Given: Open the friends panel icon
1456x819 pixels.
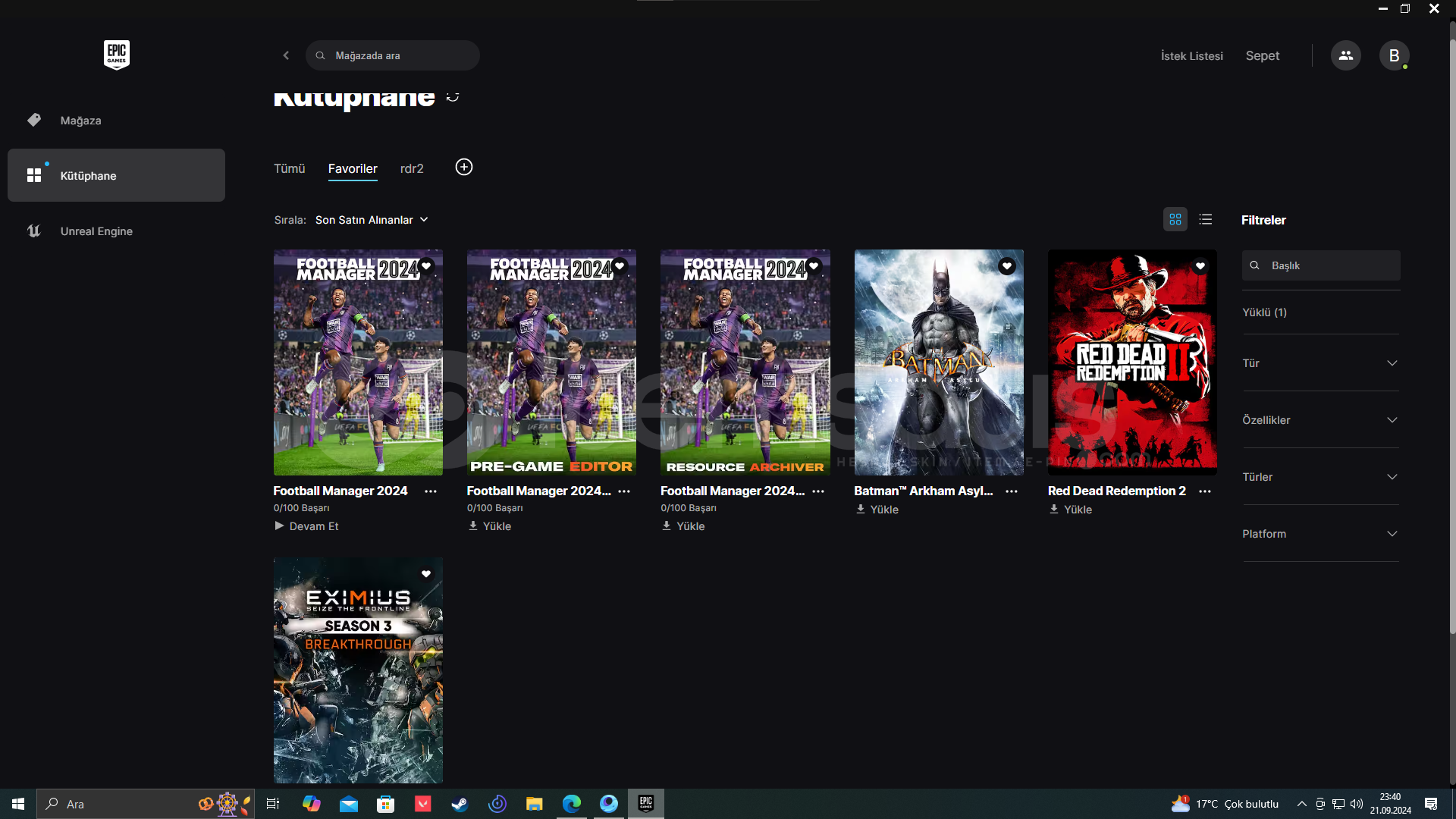Looking at the screenshot, I should click(1346, 55).
